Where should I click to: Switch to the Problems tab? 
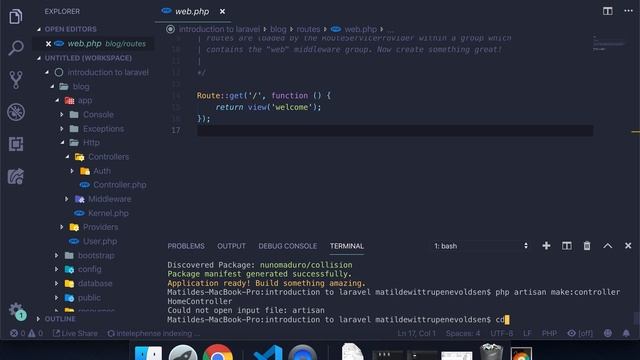click(186, 246)
